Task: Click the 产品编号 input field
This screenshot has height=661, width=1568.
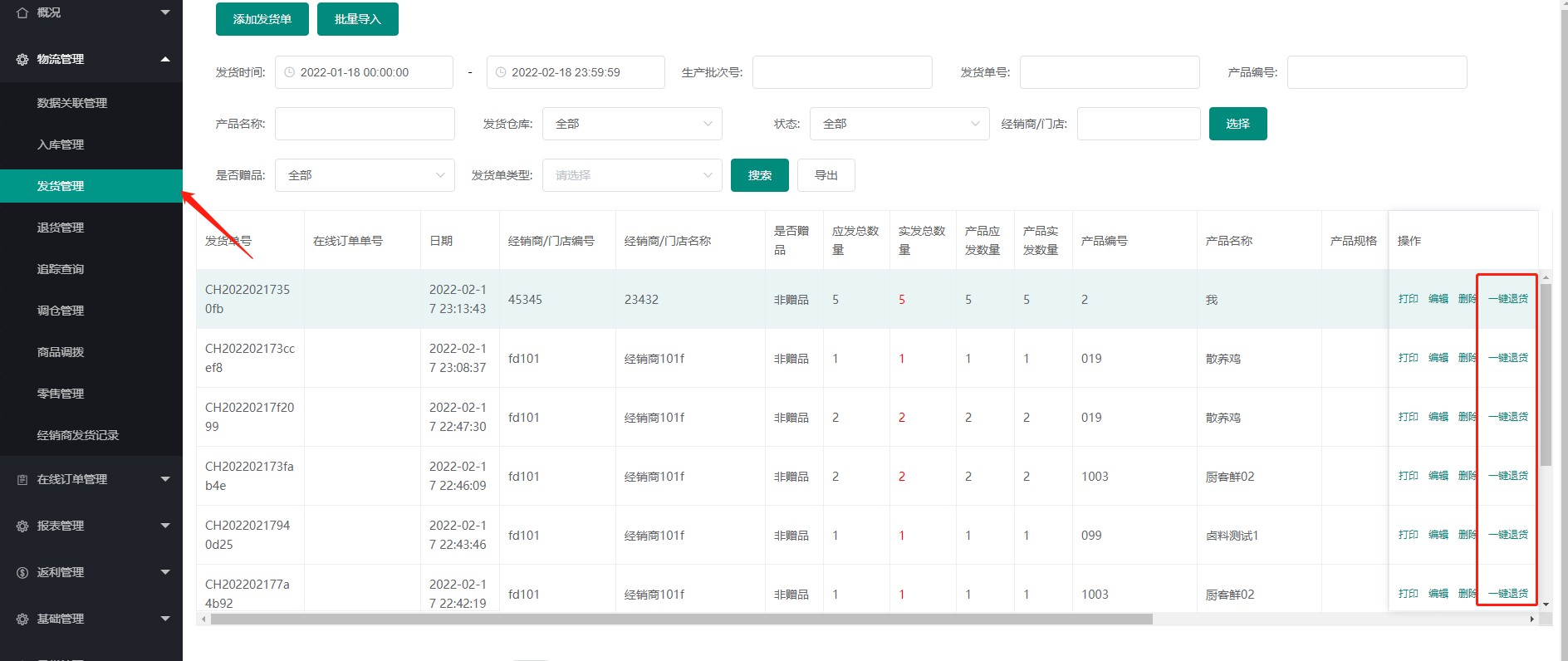Action: click(1377, 72)
